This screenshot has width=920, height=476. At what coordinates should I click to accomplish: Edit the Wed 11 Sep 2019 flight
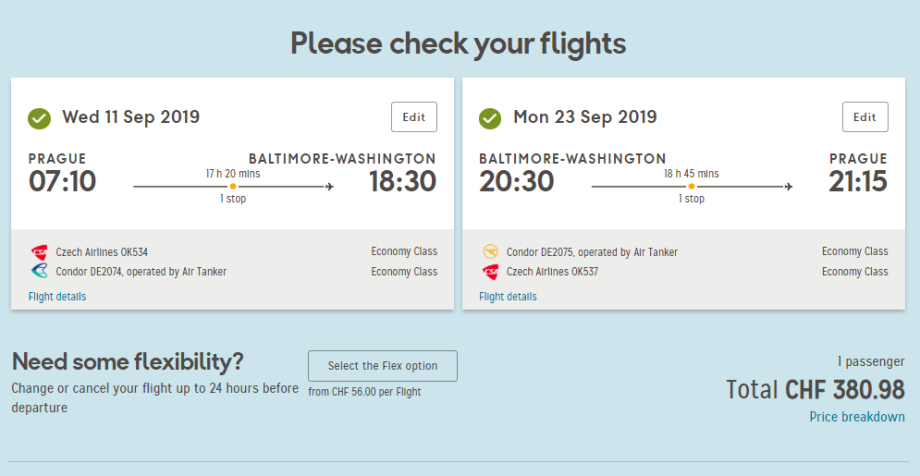click(414, 117)
